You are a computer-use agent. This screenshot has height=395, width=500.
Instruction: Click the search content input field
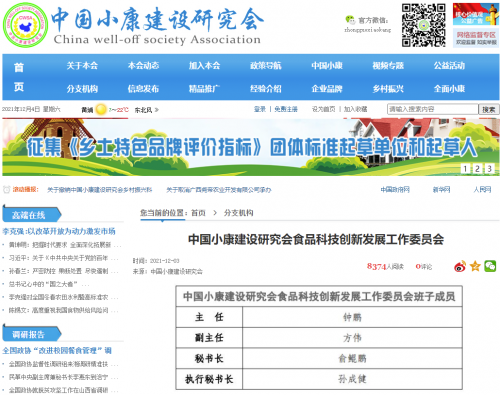click(433, 109)
